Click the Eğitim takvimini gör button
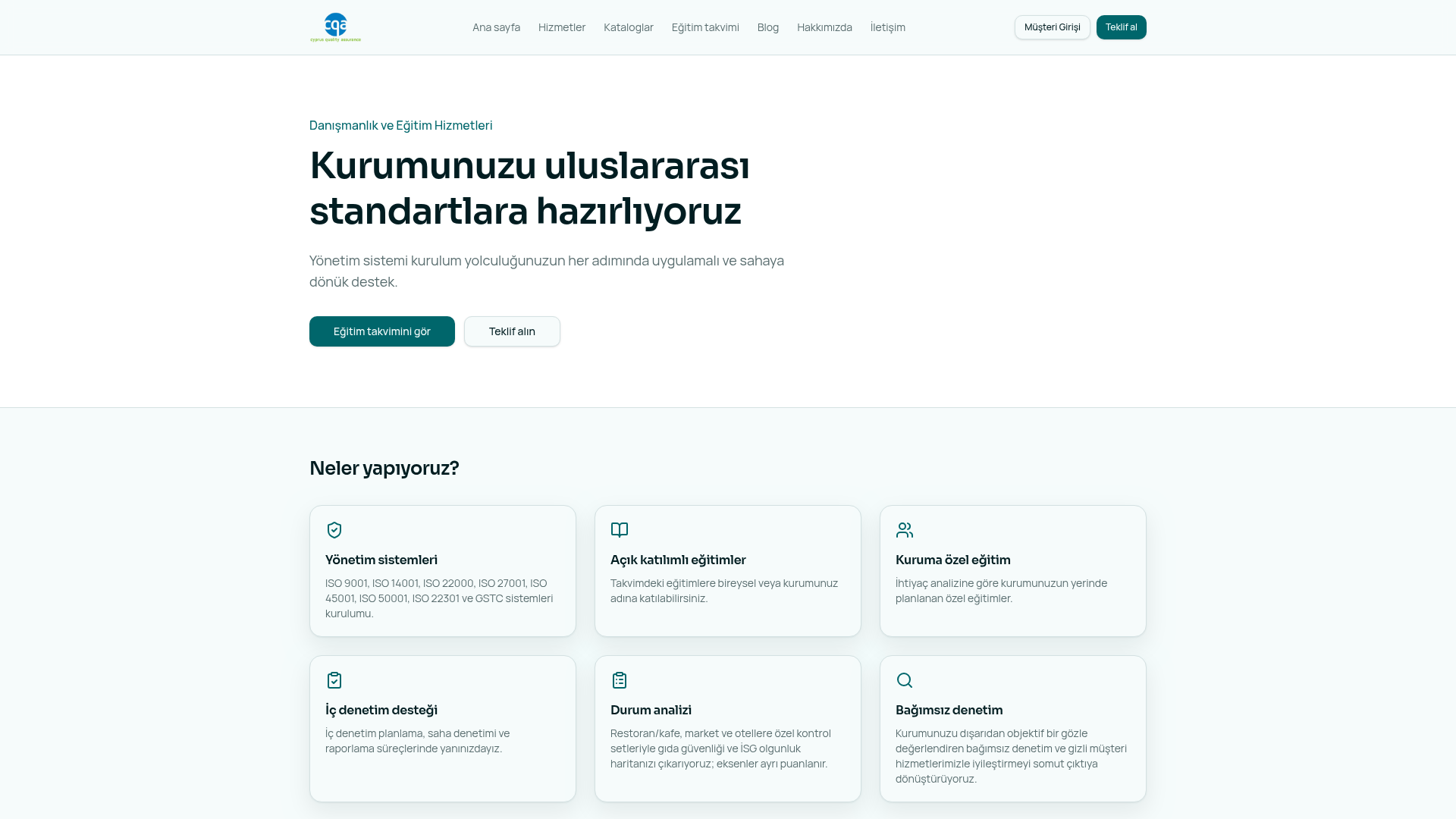Screen dimensions: 1456x819 tap(382, 331)
